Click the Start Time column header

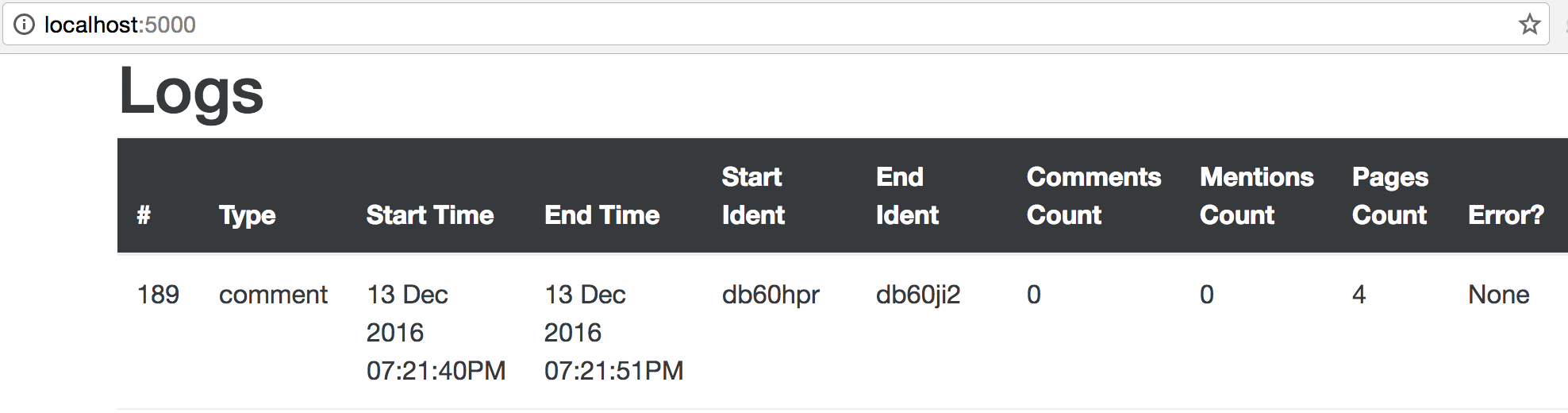pos(430,214)
